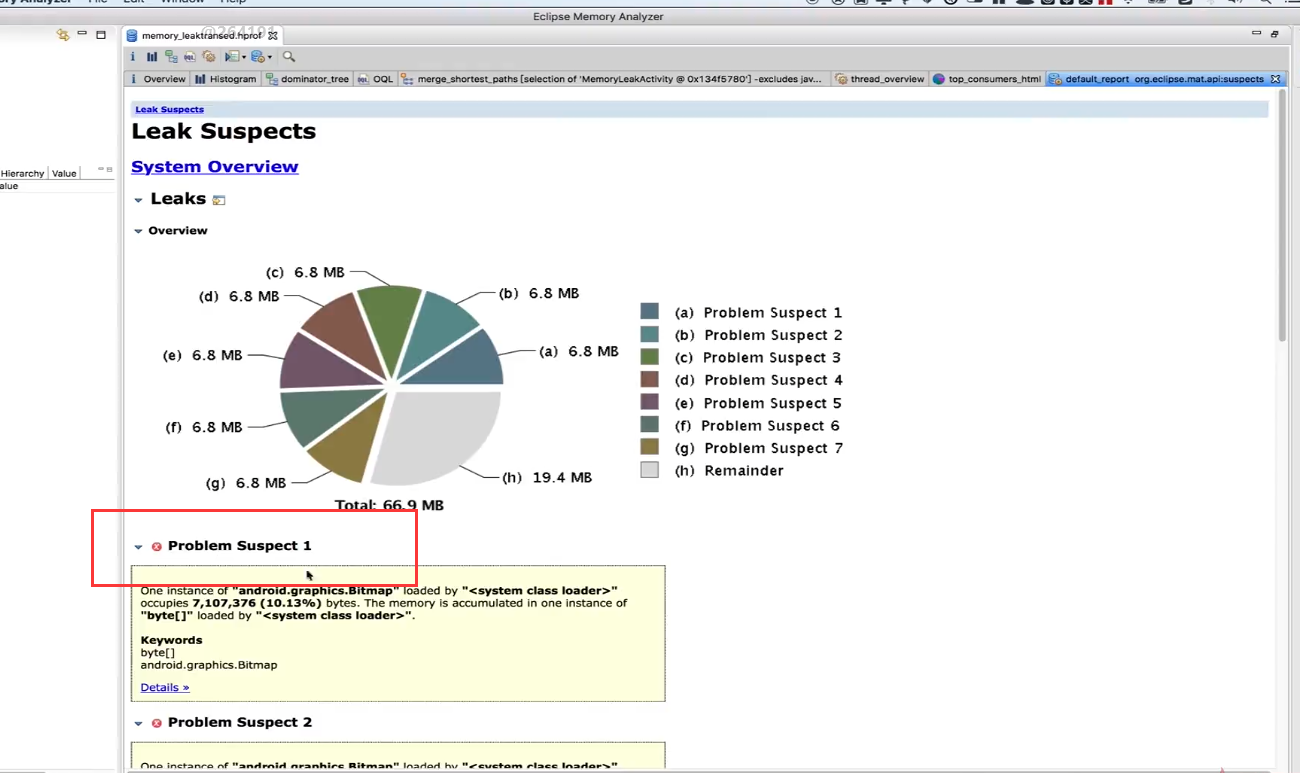This screenshot has height=773, width=1300.
Task: Click the Leak Suspects breadcrumb link
Action: tap(168, 108)
